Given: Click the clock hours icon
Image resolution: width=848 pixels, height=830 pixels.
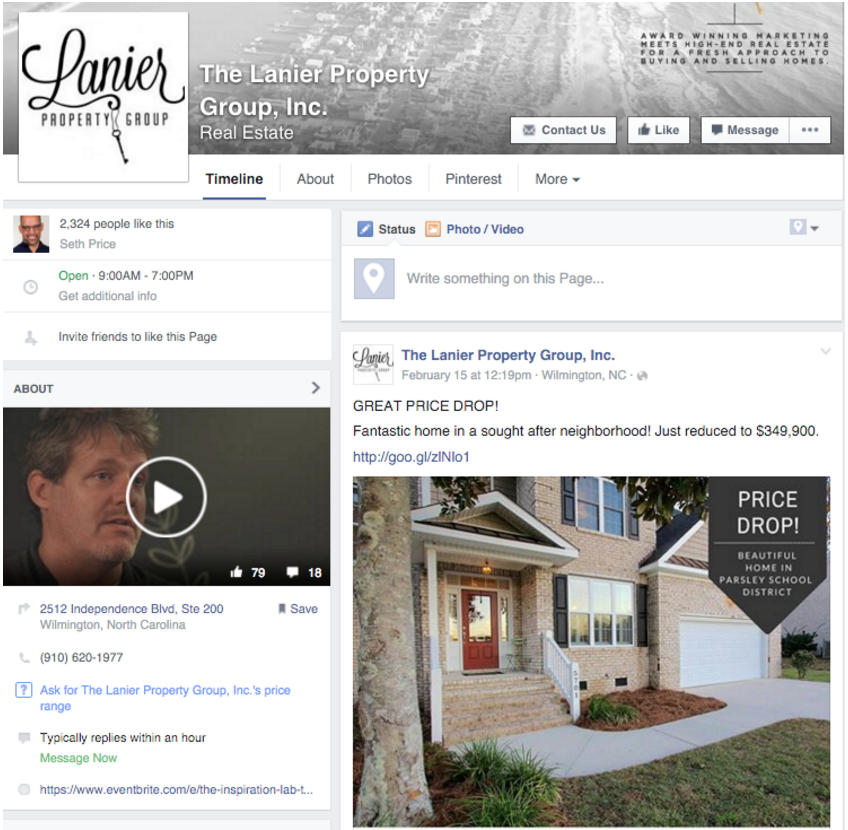Looking at the screenshot, I should click(x=31, y=287).
